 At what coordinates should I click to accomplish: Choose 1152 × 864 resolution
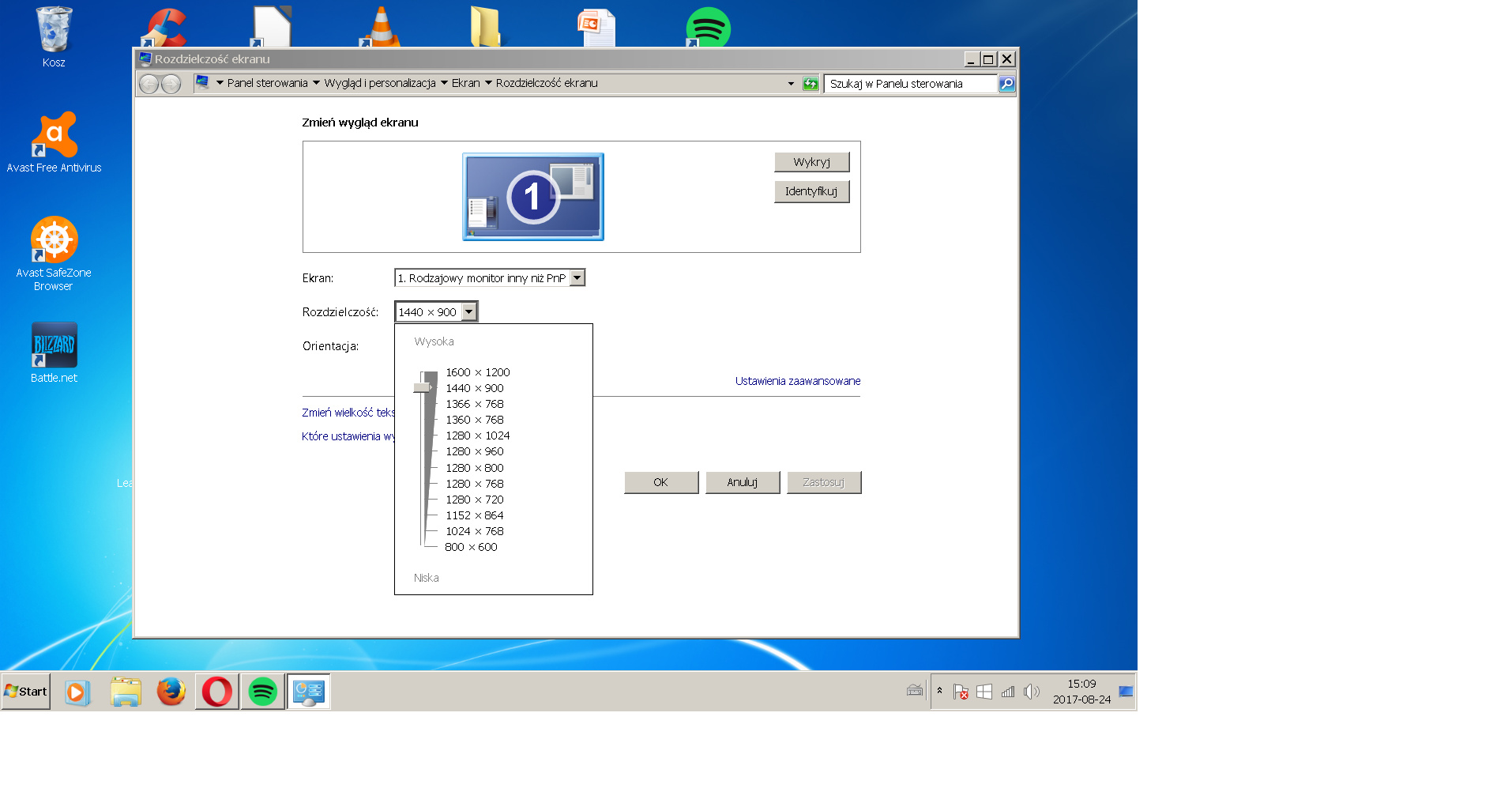(x=474, y=515)
